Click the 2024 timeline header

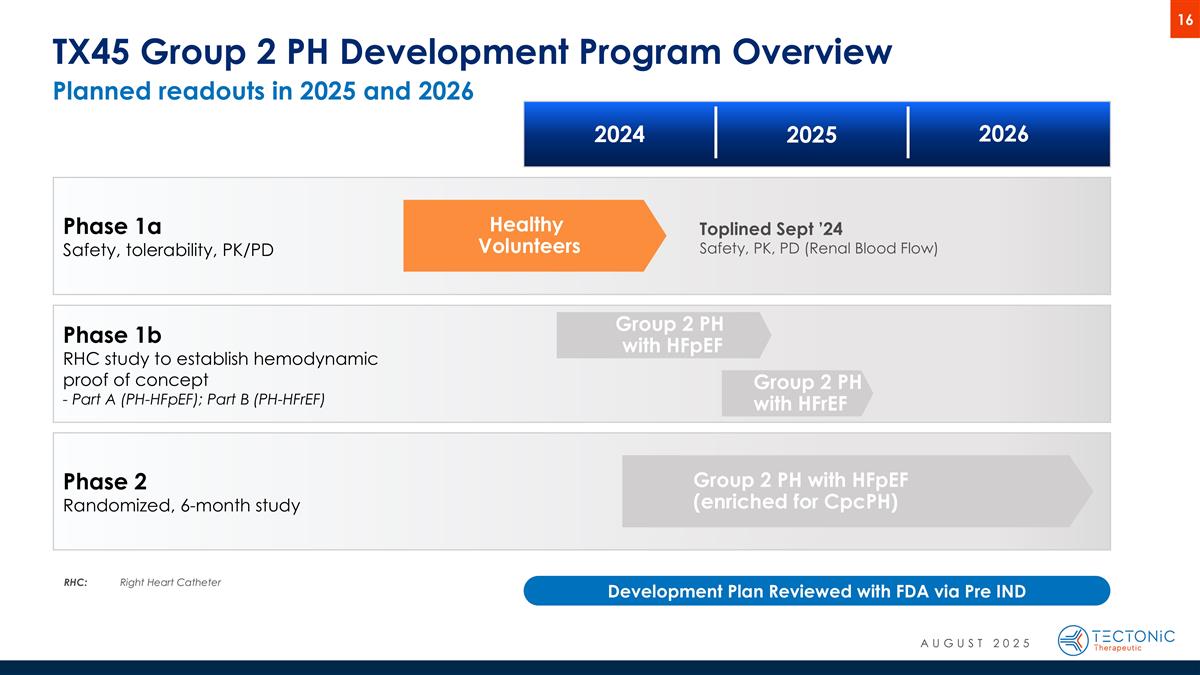619,134
